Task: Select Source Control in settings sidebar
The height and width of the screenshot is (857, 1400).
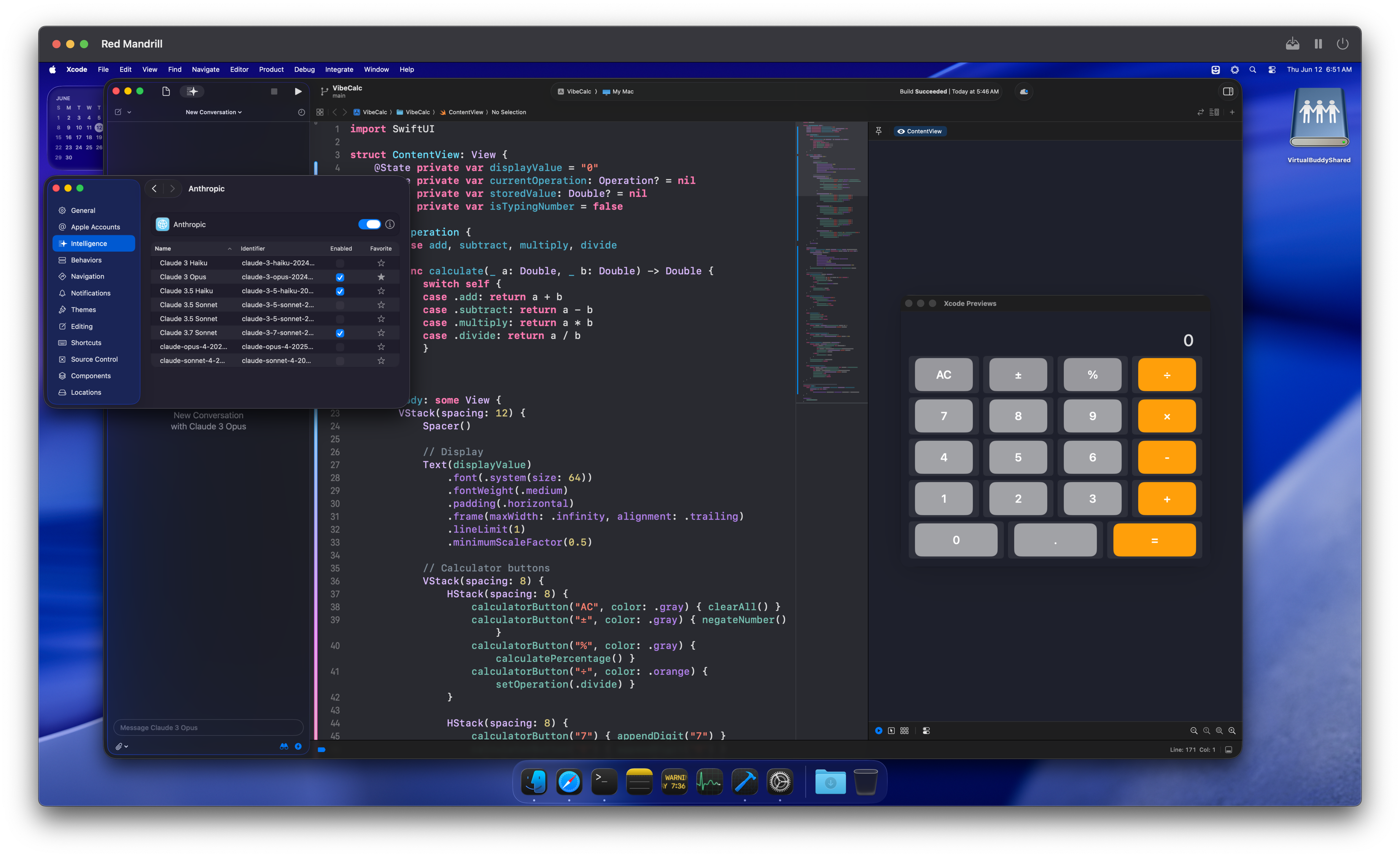Action: 94,359
